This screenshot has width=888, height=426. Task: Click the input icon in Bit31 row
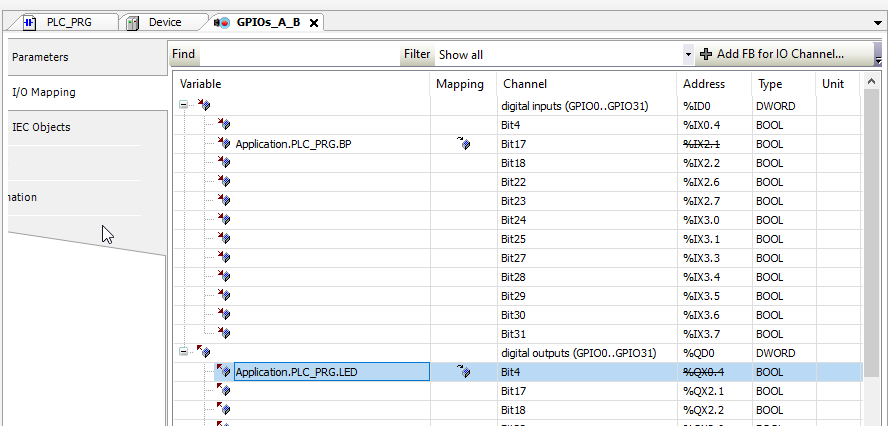[x=224, y=333]
